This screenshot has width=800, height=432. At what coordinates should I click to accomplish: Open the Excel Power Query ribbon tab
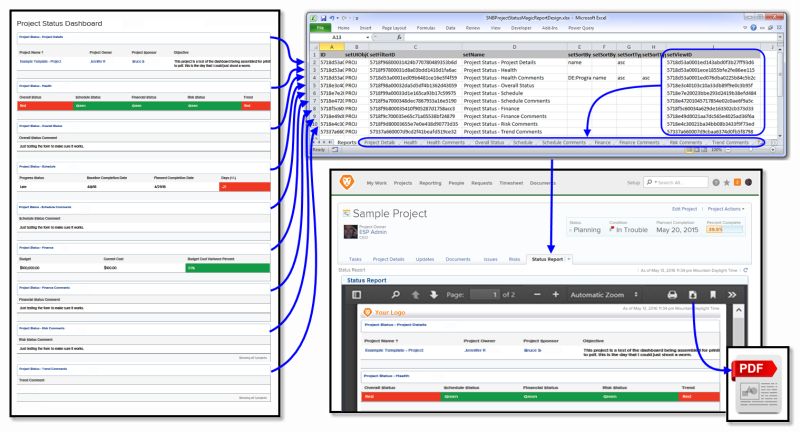581,28
